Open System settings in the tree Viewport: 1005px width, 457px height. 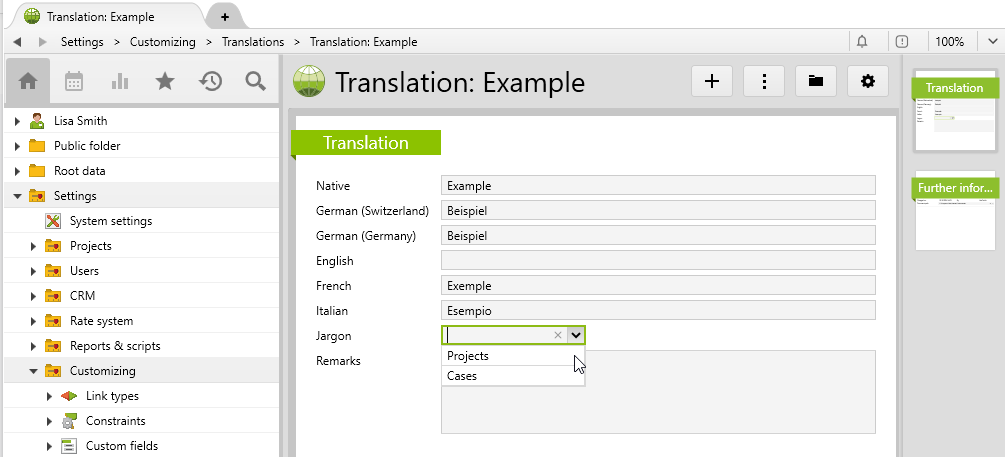pyautogui.click(x=110, y=221)
